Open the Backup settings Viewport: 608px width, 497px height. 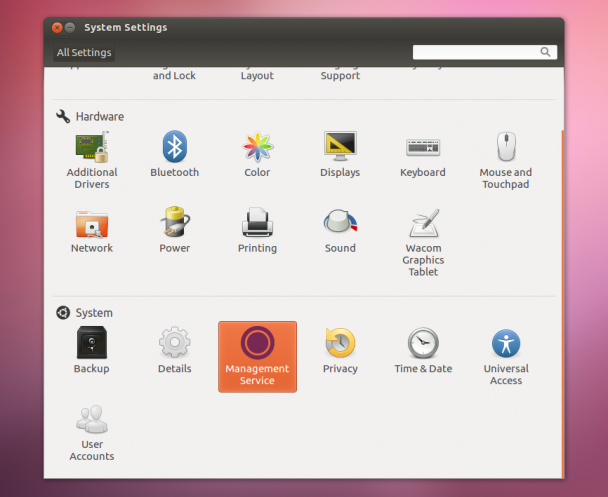pos(92,350)
